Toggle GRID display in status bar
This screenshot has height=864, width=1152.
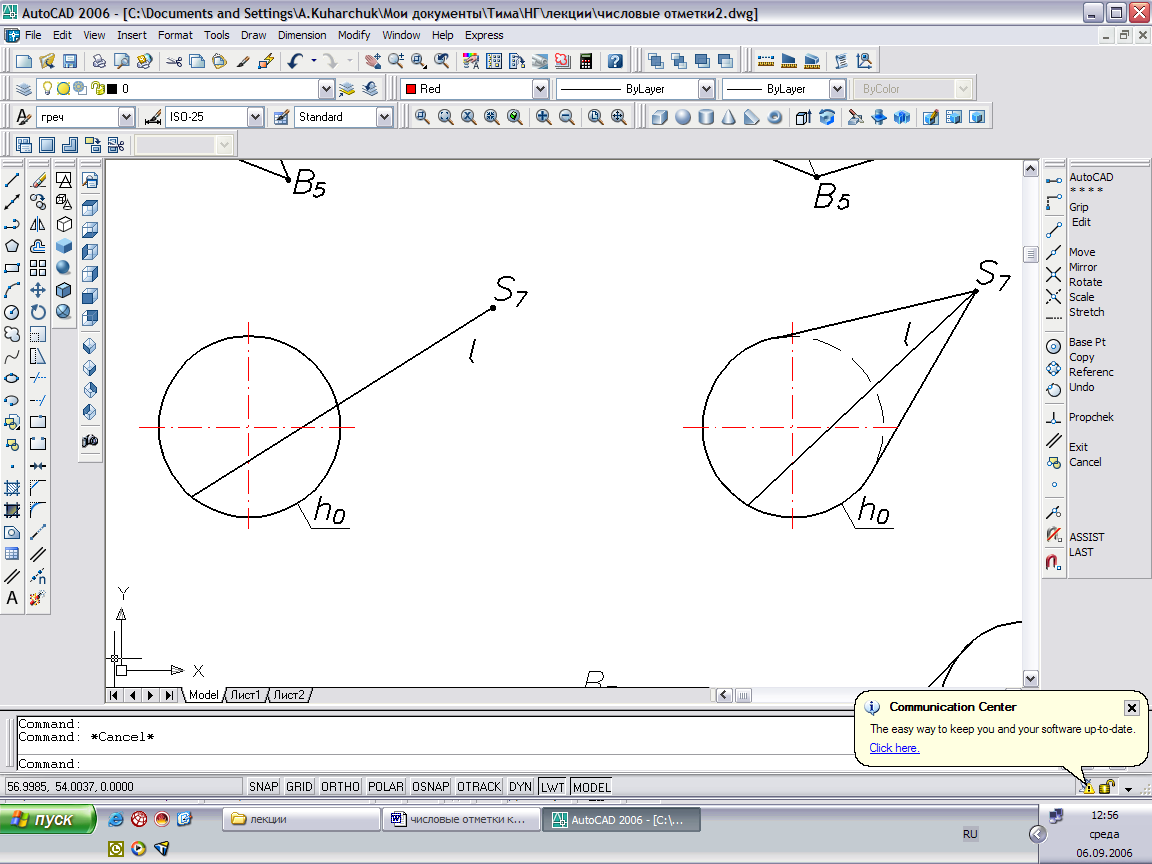299,787
